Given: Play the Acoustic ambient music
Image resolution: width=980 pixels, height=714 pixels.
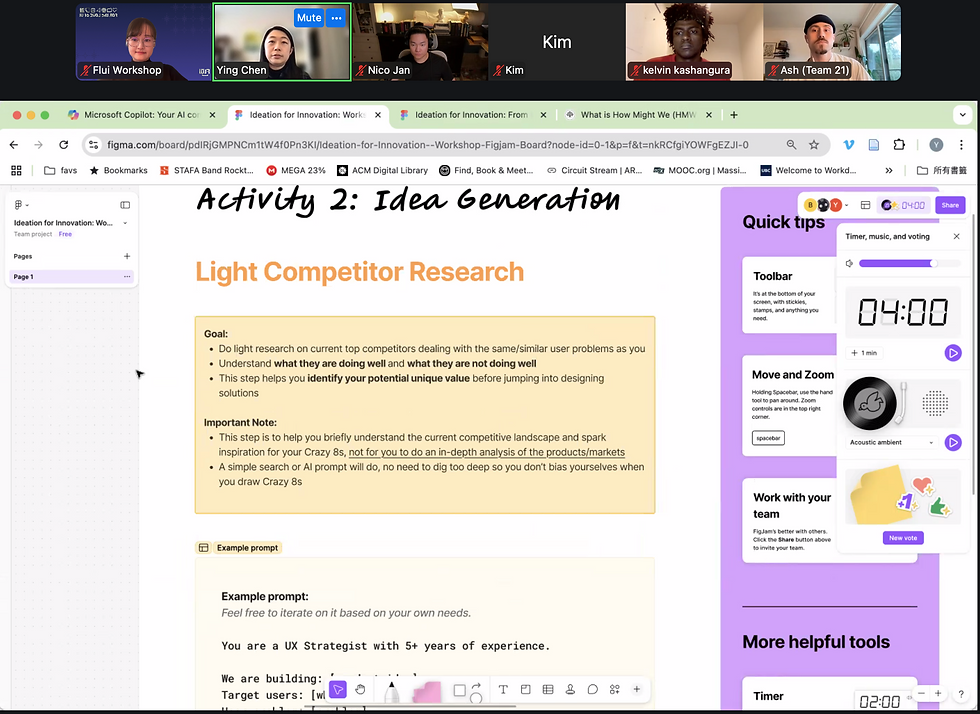Looking at the screenshot, I should click(952, 443).
